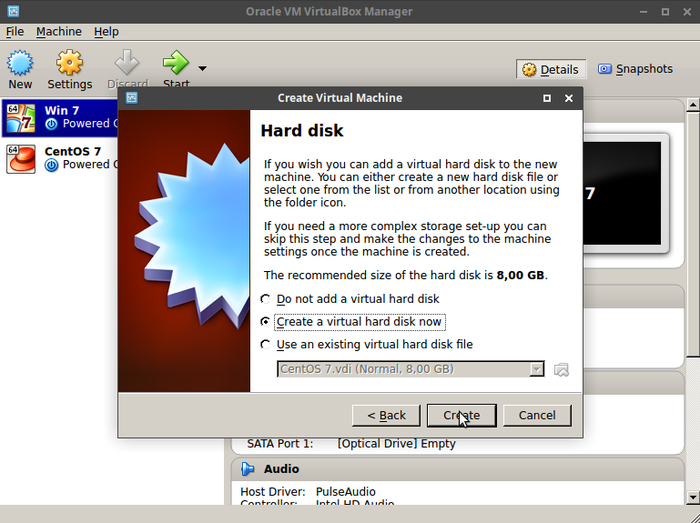Select the Win 7 virtual machine
Viewport: 700px width, 523px height.
pyautogui.click(x=60, y=118)
